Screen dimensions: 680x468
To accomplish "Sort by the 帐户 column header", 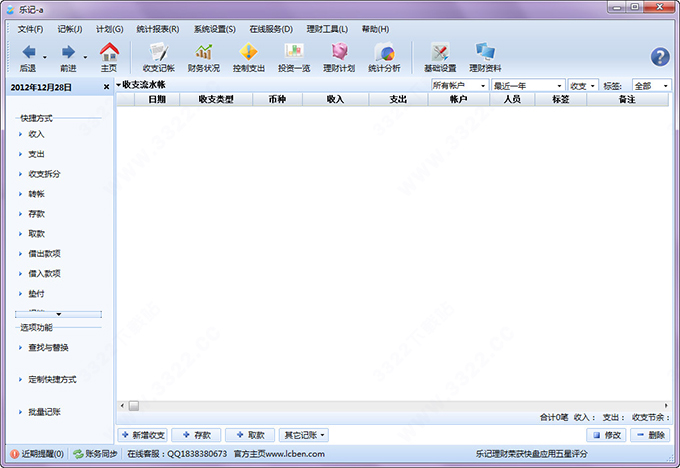I will click(x=458, y=99).
